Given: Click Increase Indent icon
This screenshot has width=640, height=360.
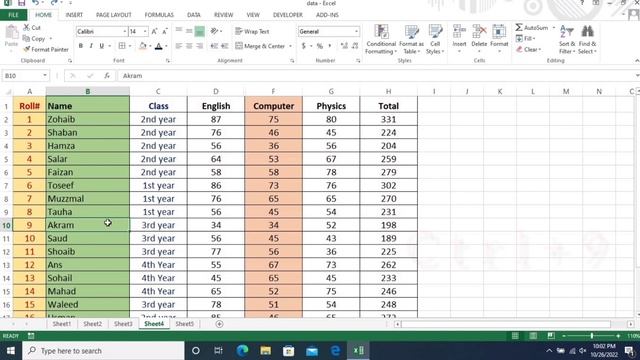Looking at the screenshot, I should [224, 46].
